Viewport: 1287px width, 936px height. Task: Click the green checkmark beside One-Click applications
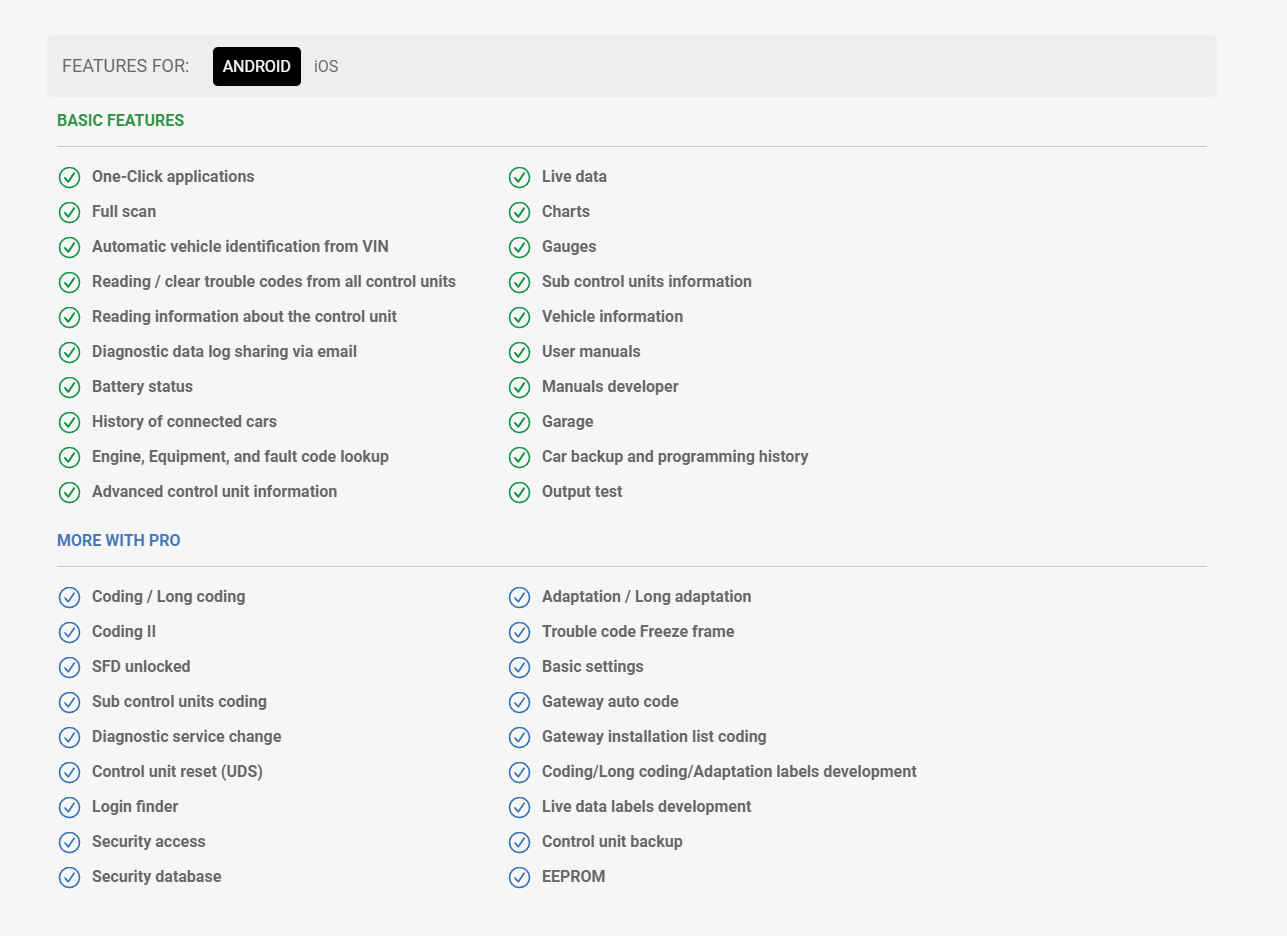(x=69, y=177)
